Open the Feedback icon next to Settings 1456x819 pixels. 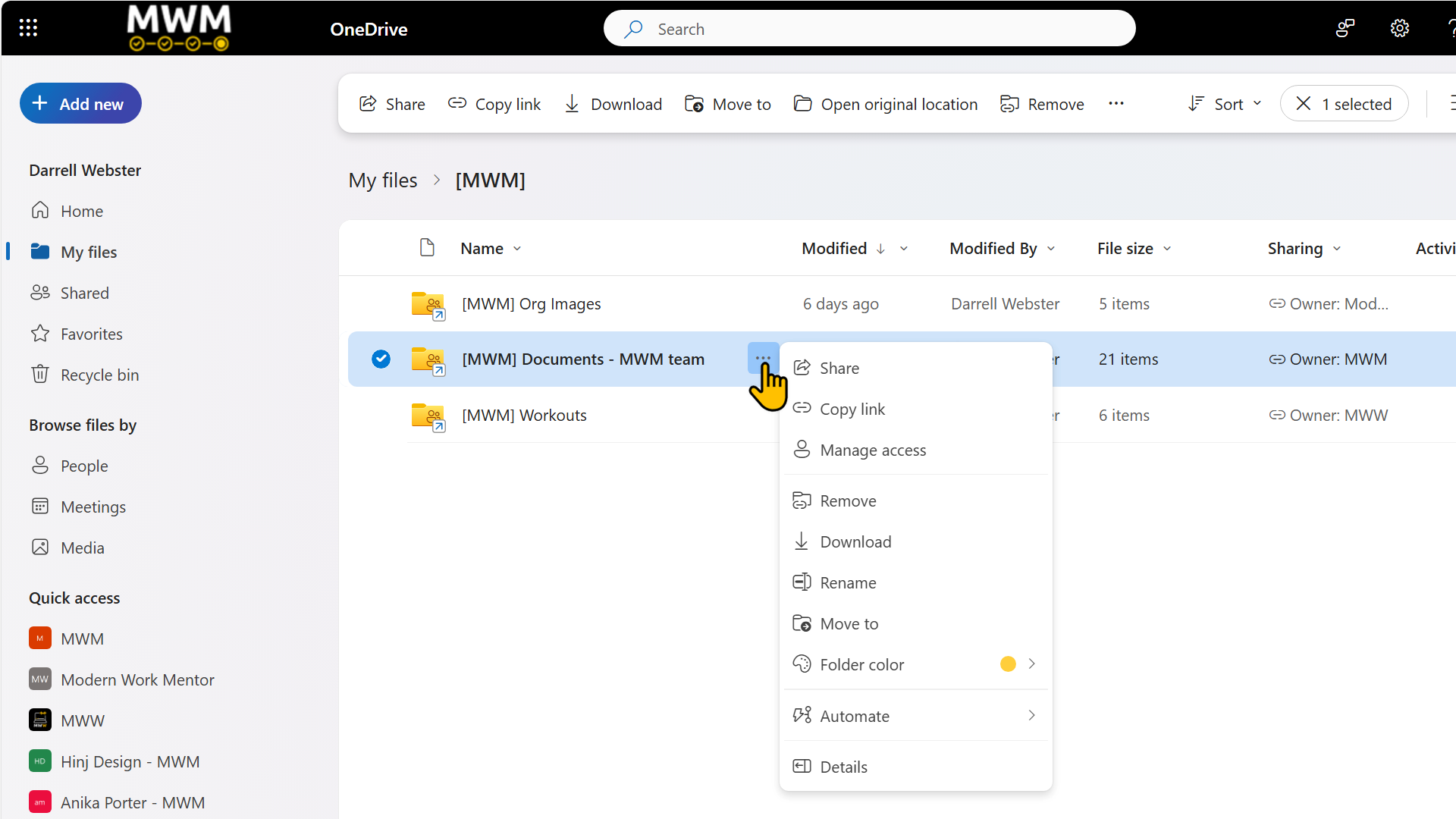point(1345,28)
